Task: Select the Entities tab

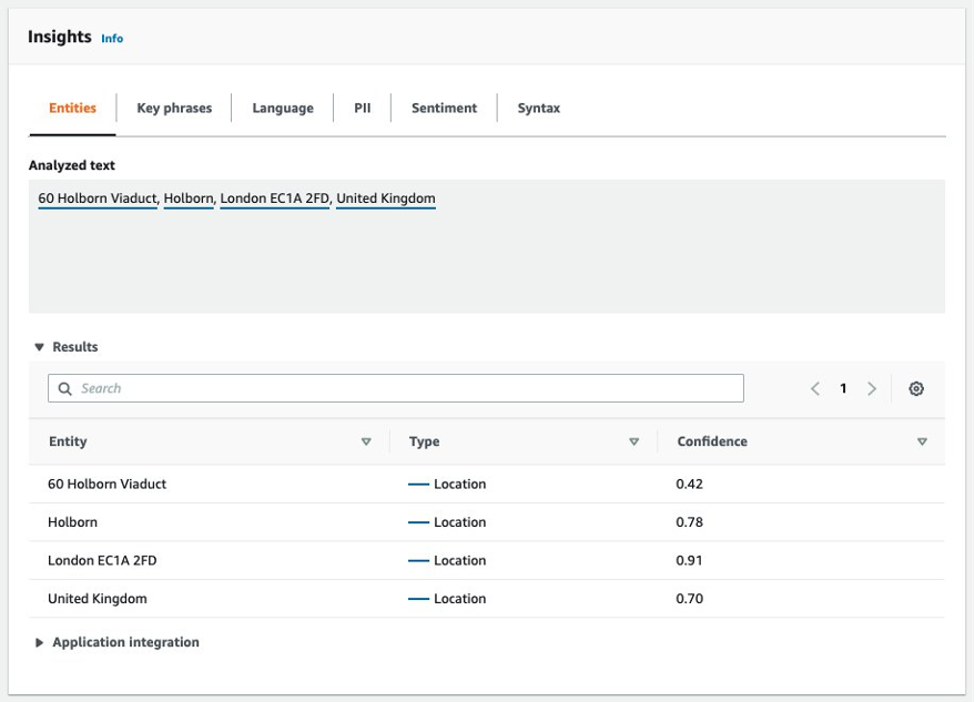Action: click(x=73, y=108)
